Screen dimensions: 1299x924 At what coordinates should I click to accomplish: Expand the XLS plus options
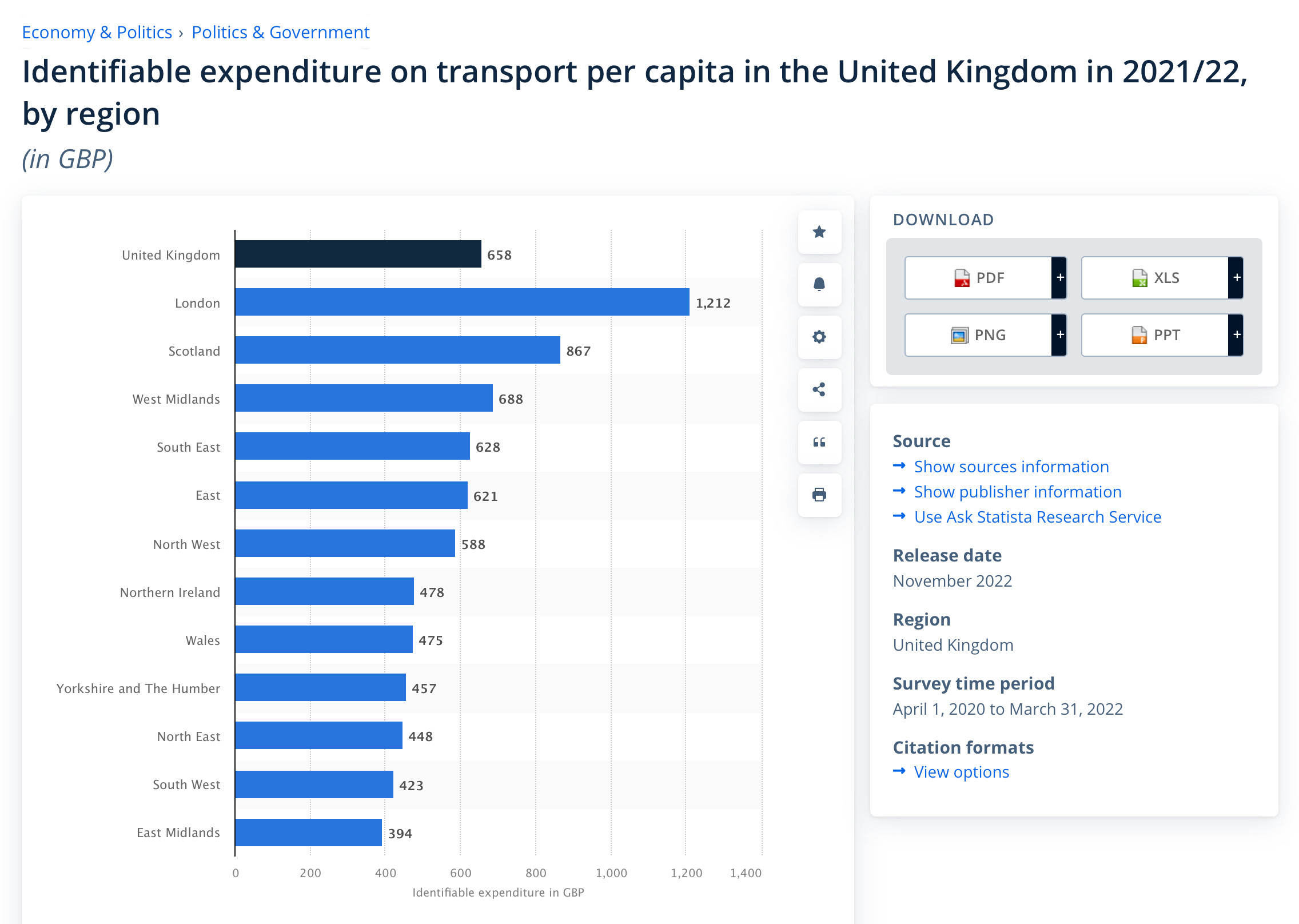point(1237,278)
